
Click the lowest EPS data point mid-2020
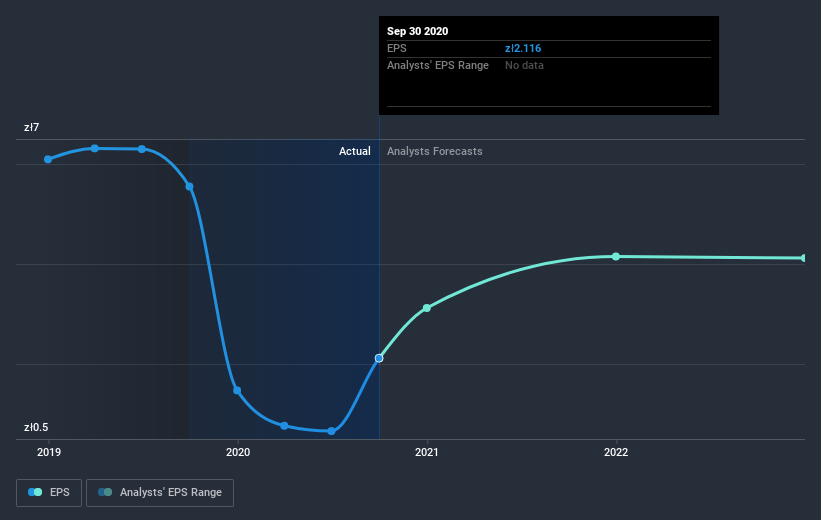pos(331,431)
